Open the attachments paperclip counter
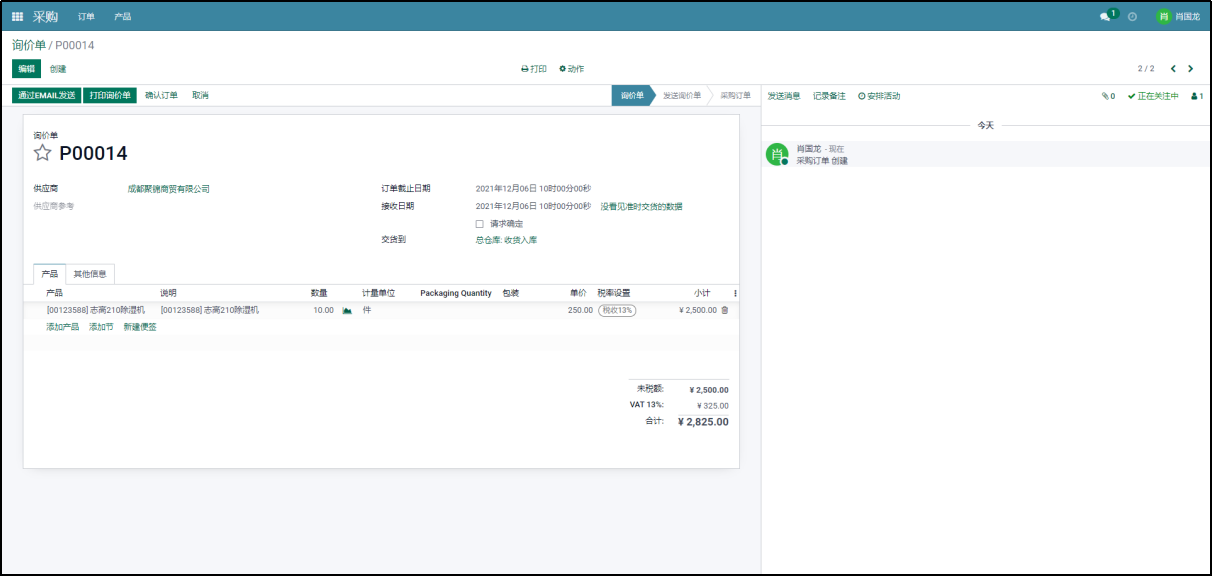1212x577 pixels. click(x=1108, y=96)
